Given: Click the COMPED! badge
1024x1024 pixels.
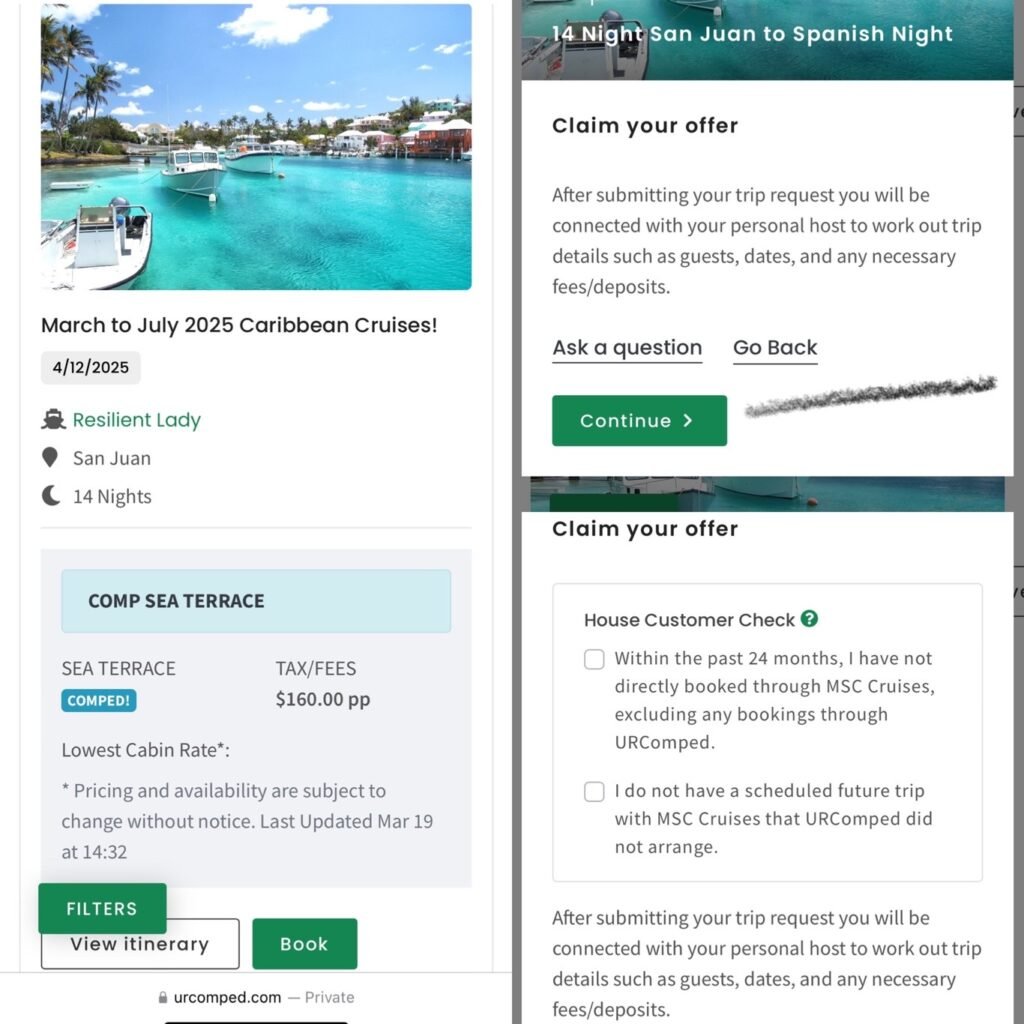Looking at the screenshot, I should click(x=99, y=701).
